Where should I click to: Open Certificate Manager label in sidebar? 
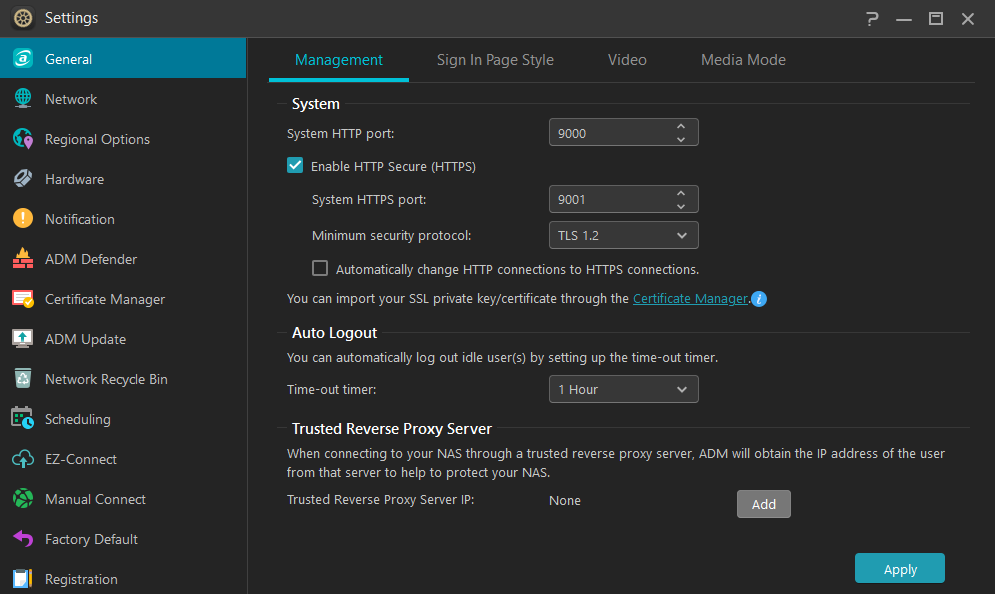point(105,299)
